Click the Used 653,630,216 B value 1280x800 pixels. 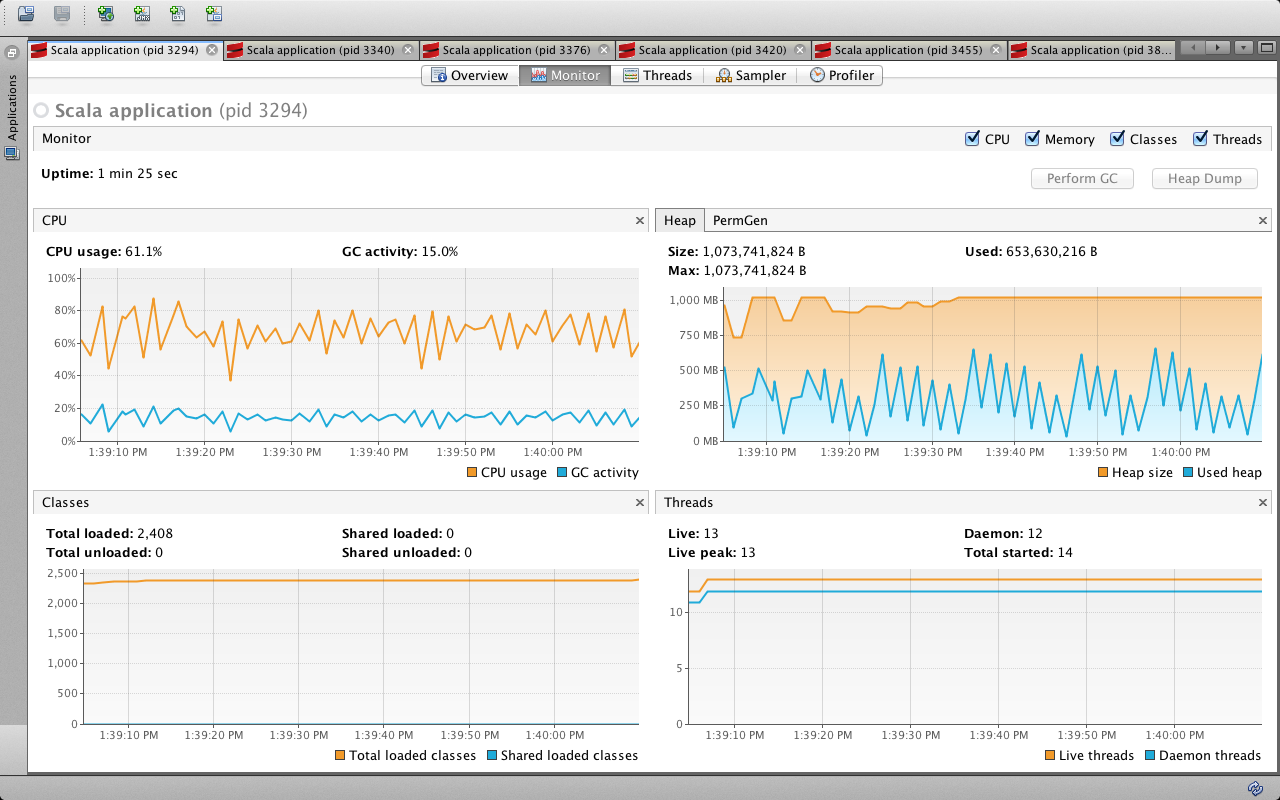click(x=1052, y=252)
